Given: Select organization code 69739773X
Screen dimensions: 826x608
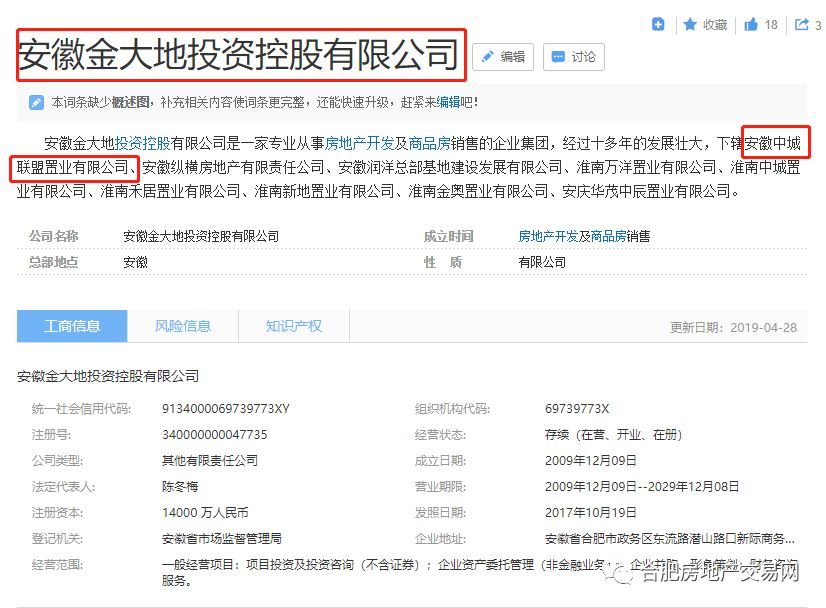Looking at the screenshot, I should [x=577, y=409].
